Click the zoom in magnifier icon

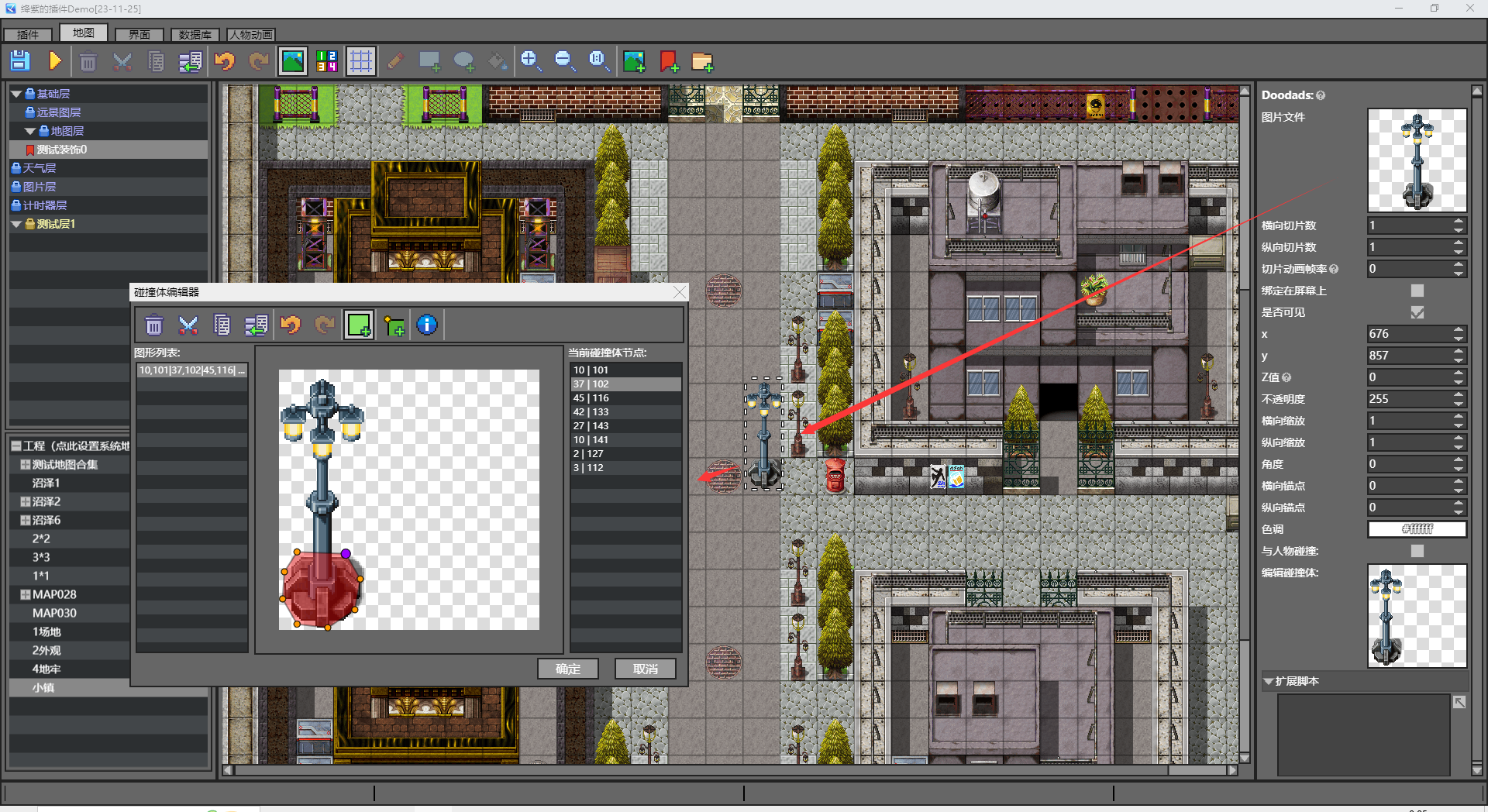(x=531, y=61)
